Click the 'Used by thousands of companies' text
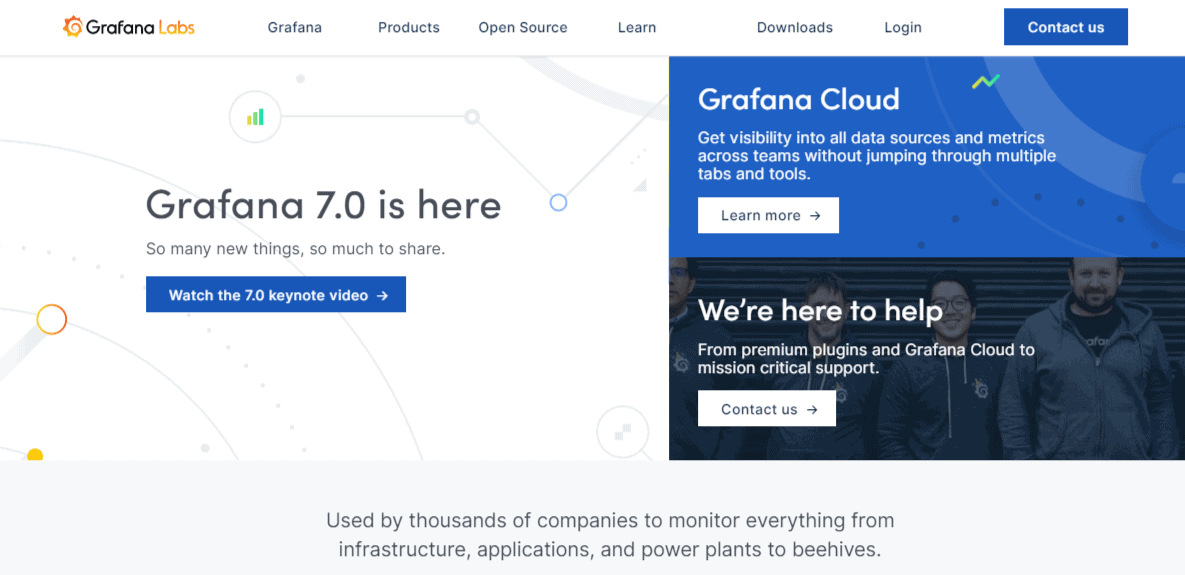The width and height of the screenshot is (1185, 575). point(610,534)
